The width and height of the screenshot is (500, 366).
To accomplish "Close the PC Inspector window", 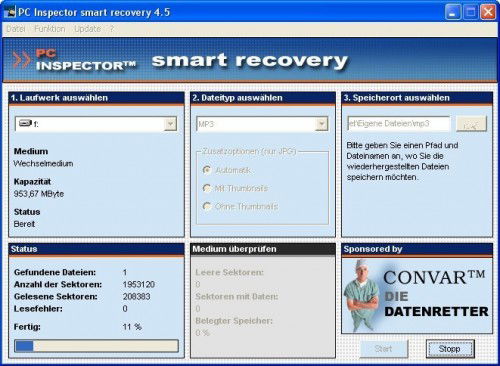I will 488,13.
